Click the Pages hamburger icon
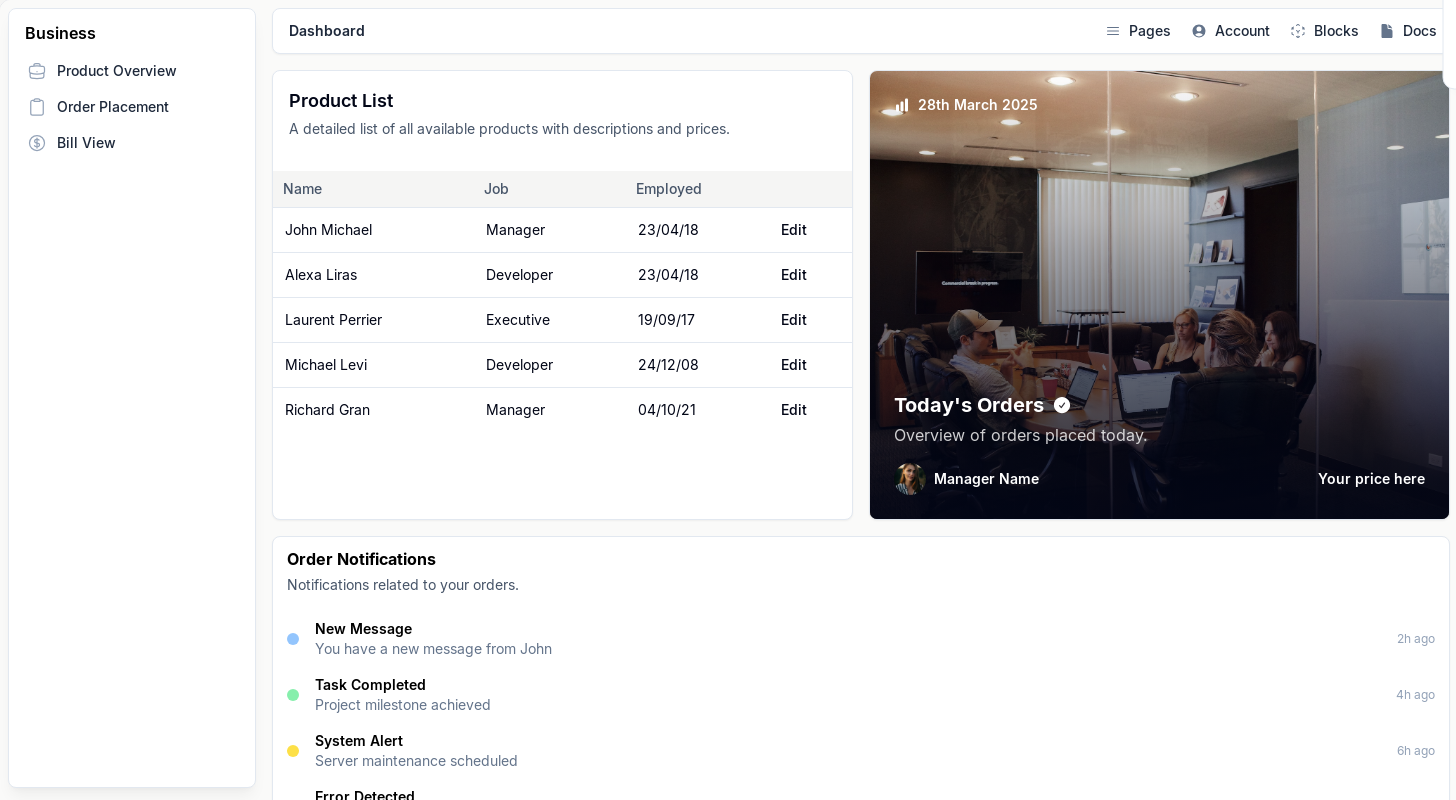Screen dimensions: 1456x800 (x=1113, y=31)
